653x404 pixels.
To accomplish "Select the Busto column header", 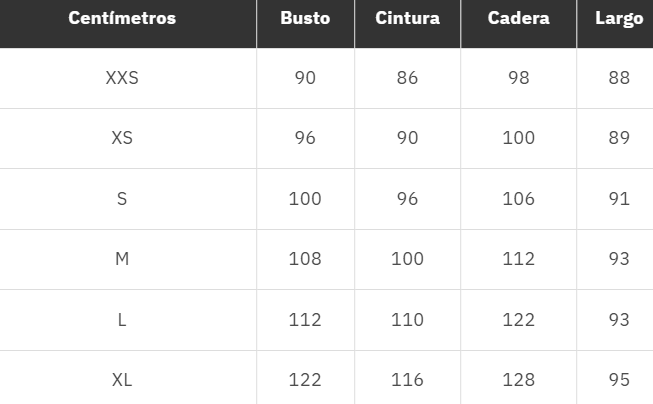I will point(305,19).
